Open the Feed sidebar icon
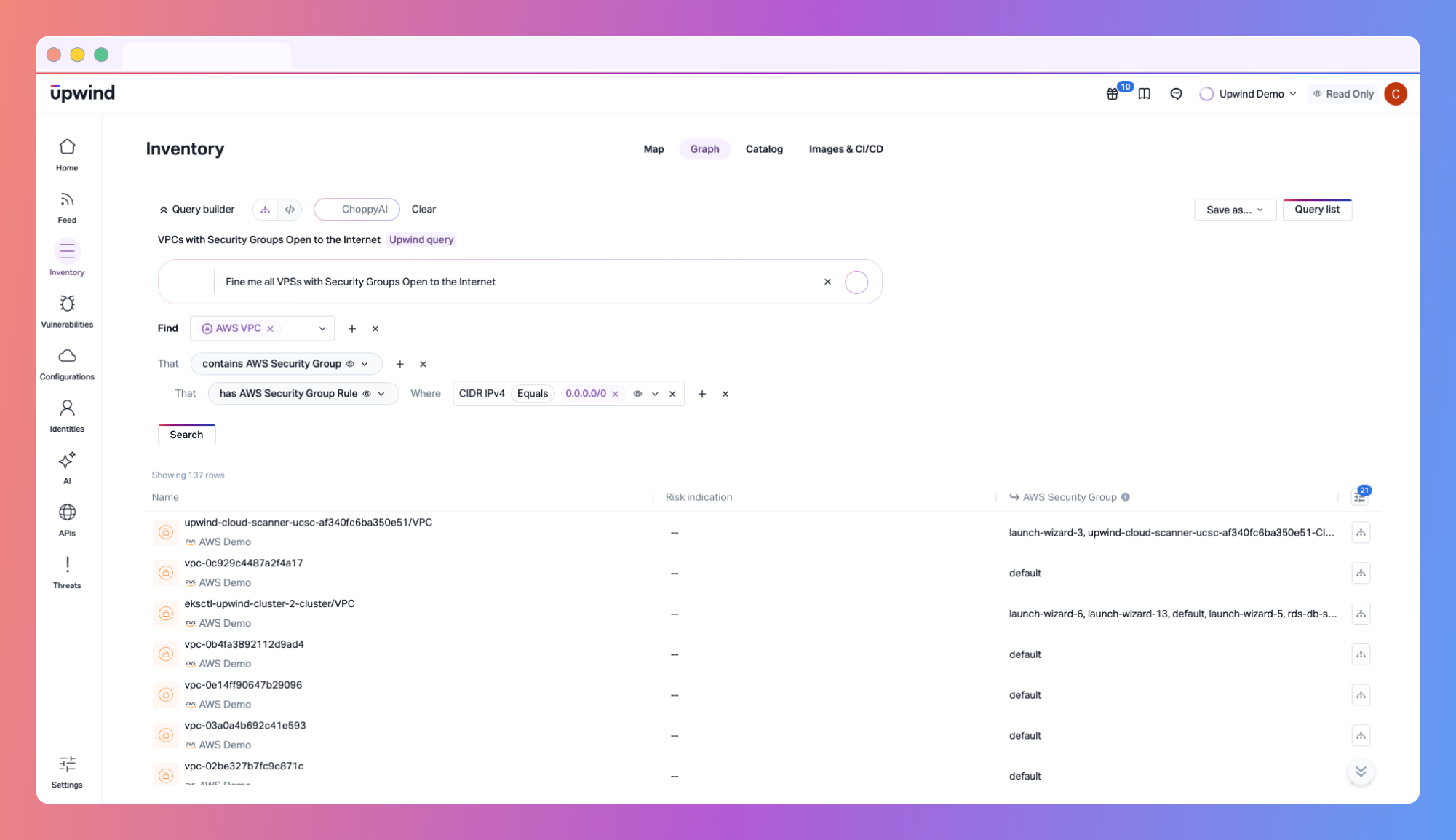Viewport: 1456px width, 840px height. point(67,200)
